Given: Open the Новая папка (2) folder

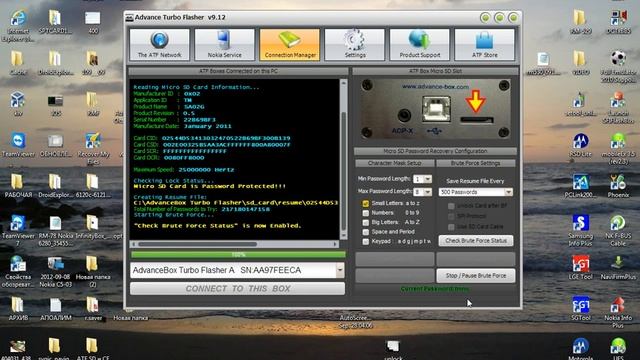Looking at the screenshot, I should [x=93, y=272].
